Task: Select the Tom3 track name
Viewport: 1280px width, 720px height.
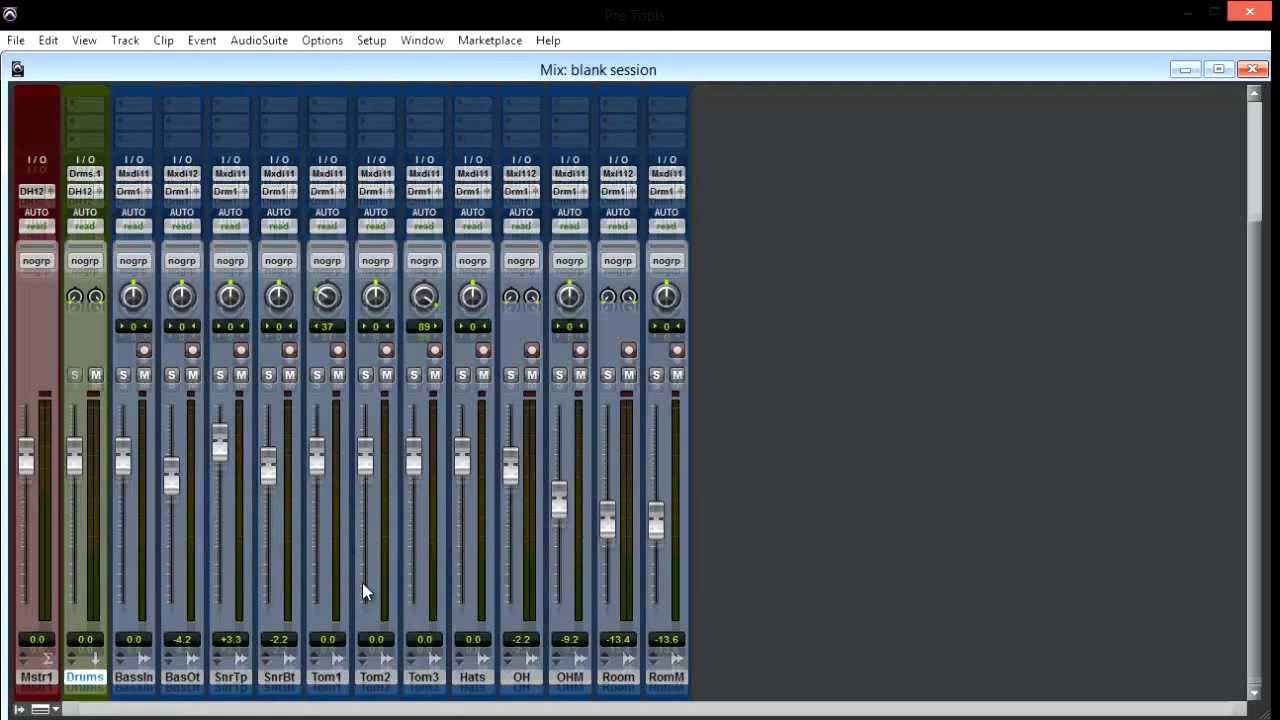Action: [424, 677]
